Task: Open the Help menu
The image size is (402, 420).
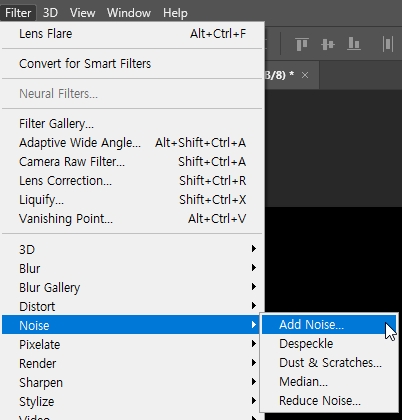Action: point(175,13)
